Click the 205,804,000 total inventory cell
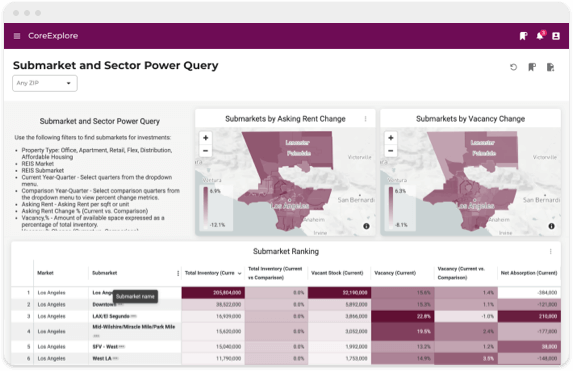 [213, 293]
